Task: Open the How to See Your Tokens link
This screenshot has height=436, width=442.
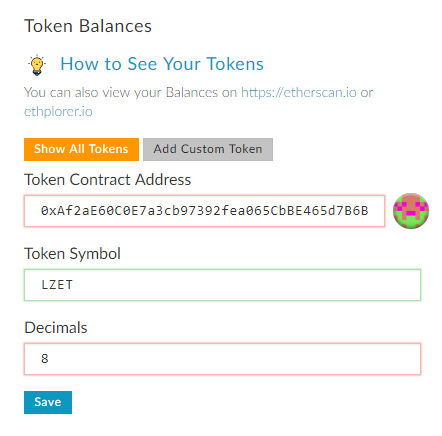Action: coord(162,64)
